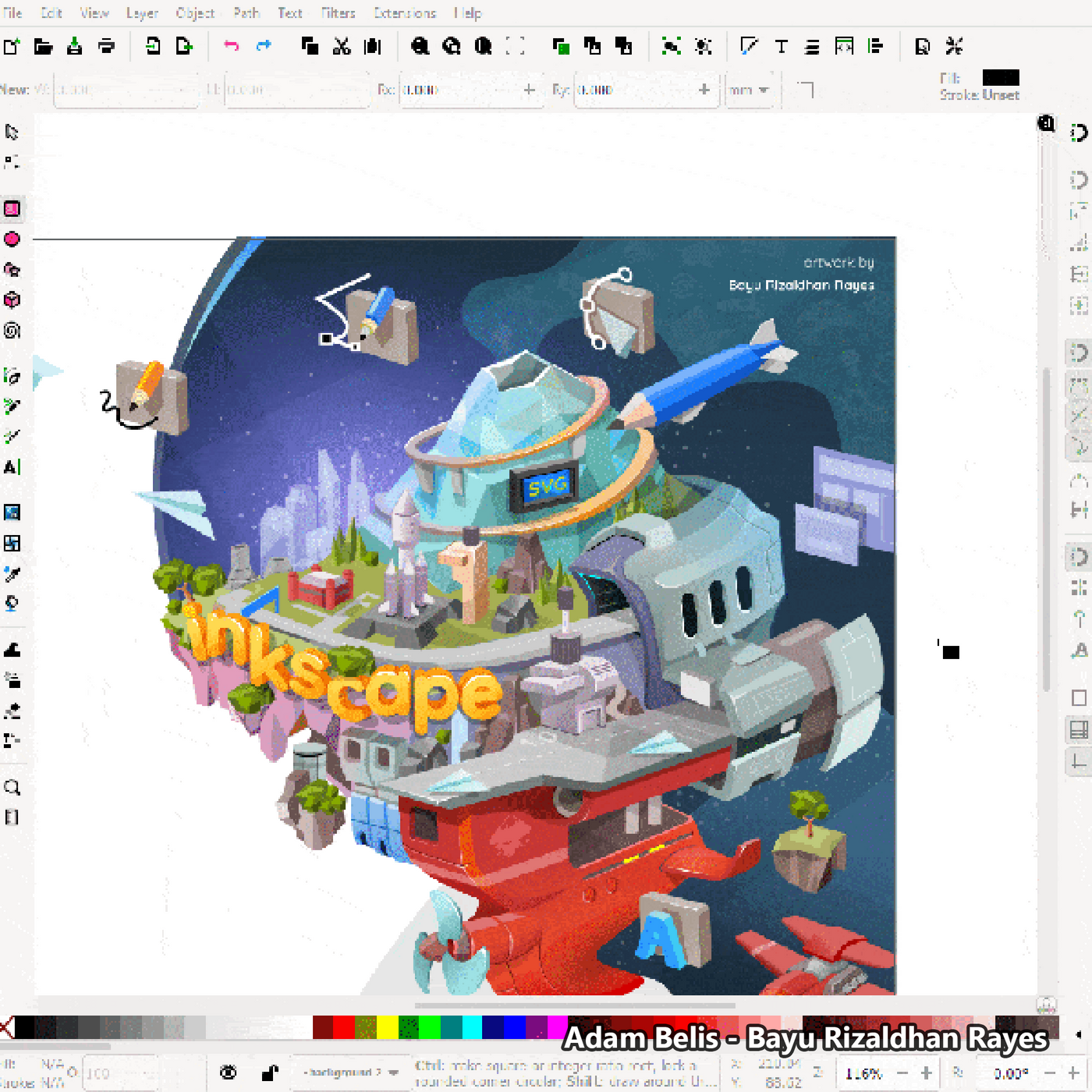Open the File menu
The image size is (1092, 1092).
[x=12, y=12]
